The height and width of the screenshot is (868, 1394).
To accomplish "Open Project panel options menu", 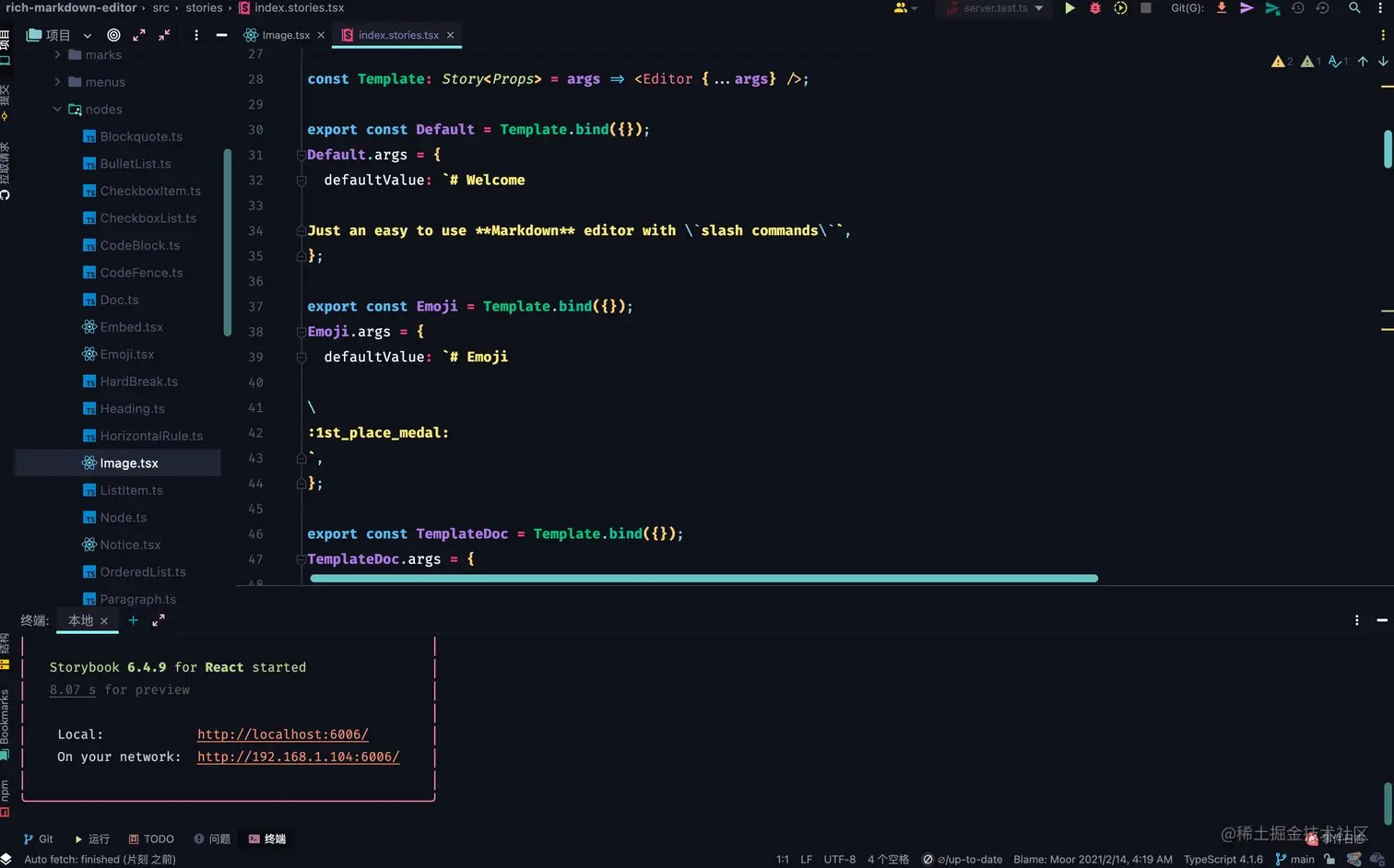I will pyautogui.click(x=196, y=35).
